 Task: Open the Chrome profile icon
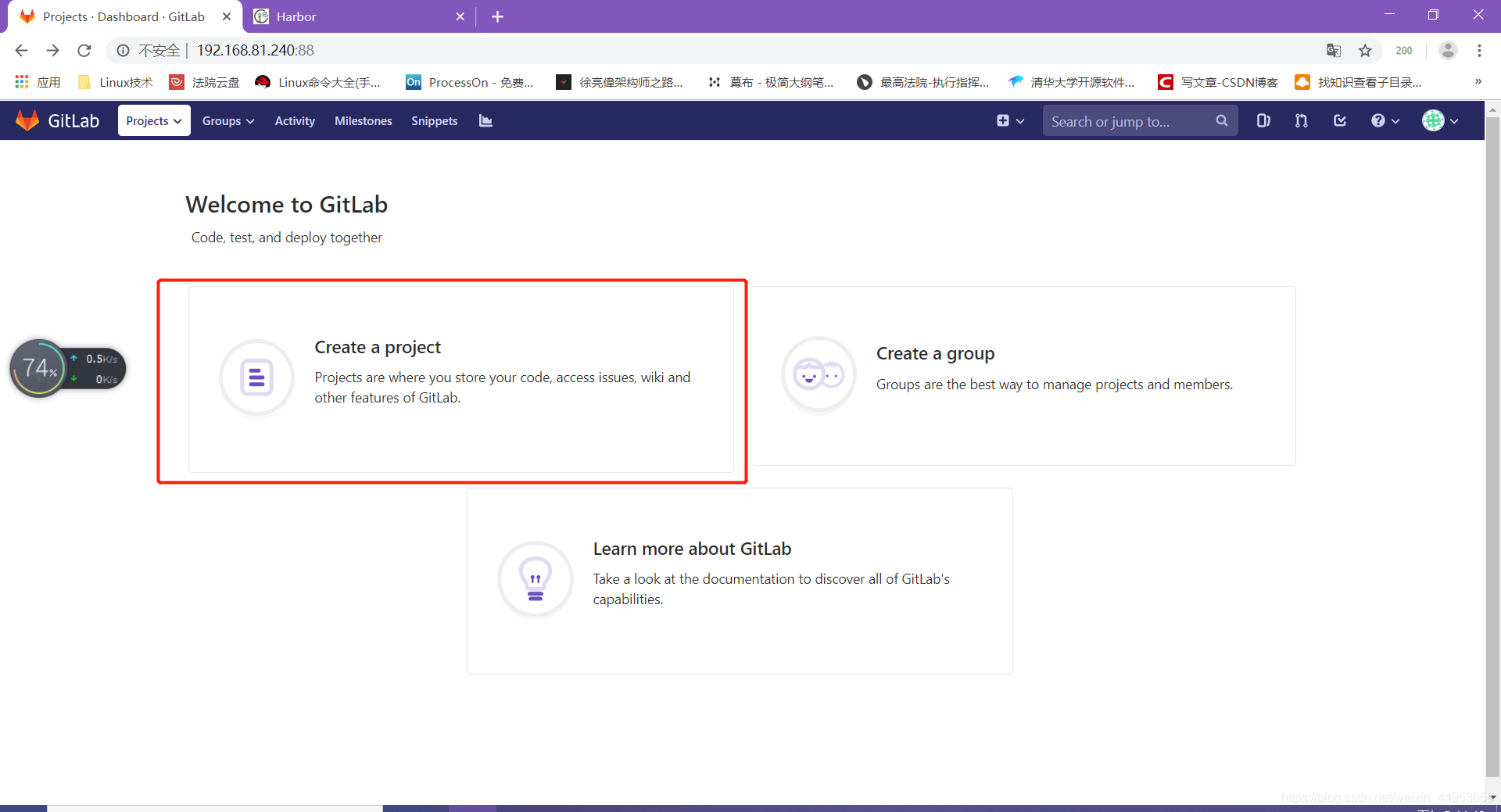[x=1448, y=50]
